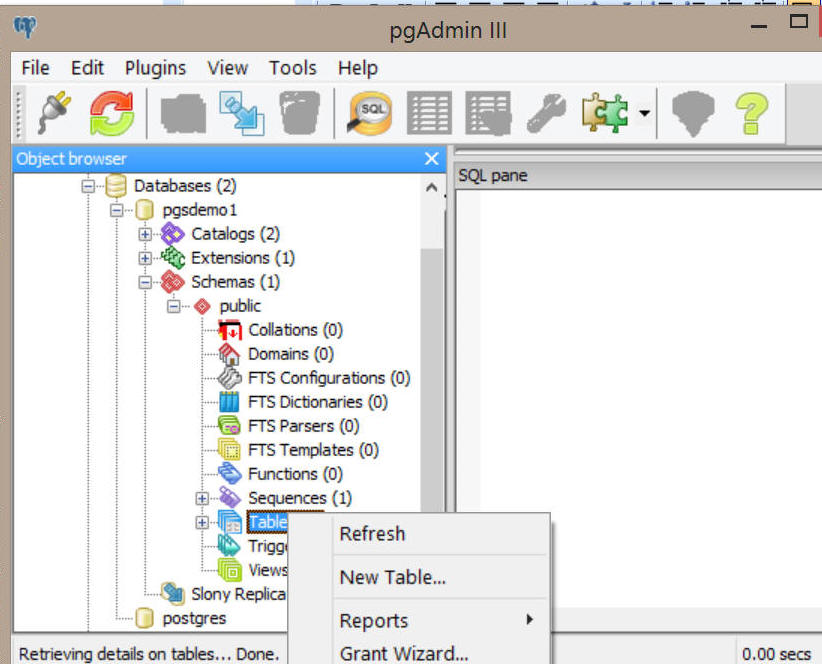This screenshot has height=664, width=822.
Task: Click the FTS Configurations icon
Action: tap(230, 378)
